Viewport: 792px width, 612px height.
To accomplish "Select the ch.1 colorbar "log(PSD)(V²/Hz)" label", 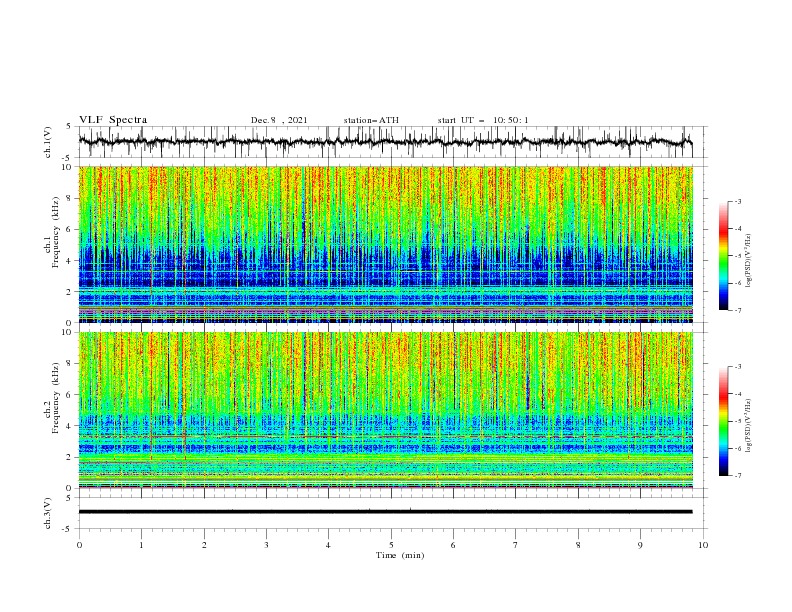I will [748, 261].
